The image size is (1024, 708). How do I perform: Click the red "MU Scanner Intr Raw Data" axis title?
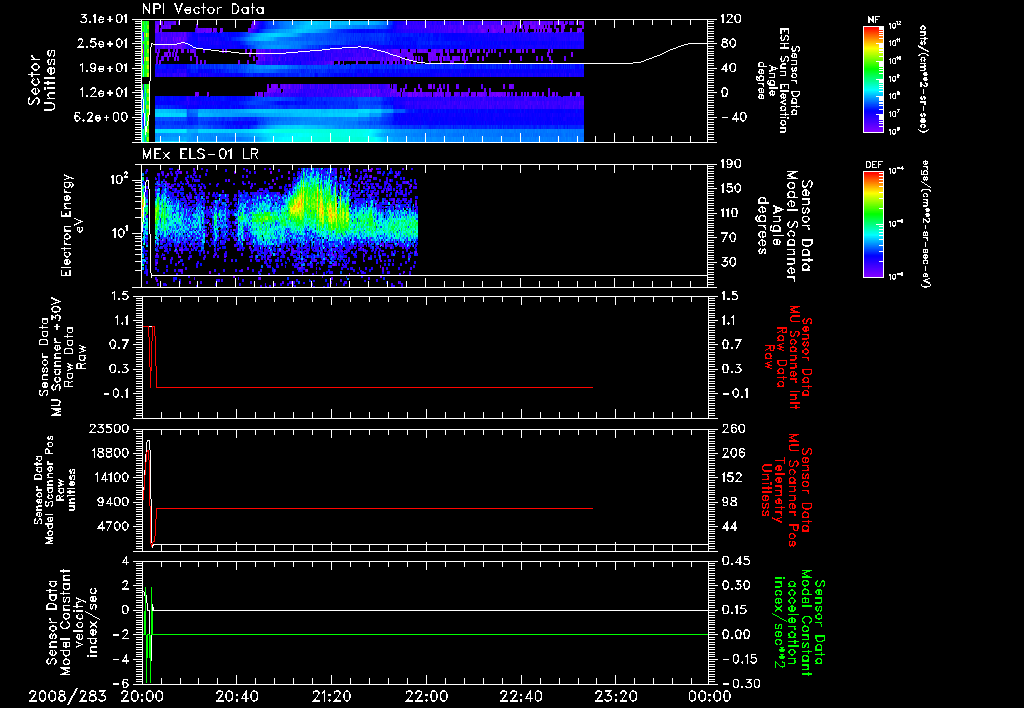pos(788,357)
